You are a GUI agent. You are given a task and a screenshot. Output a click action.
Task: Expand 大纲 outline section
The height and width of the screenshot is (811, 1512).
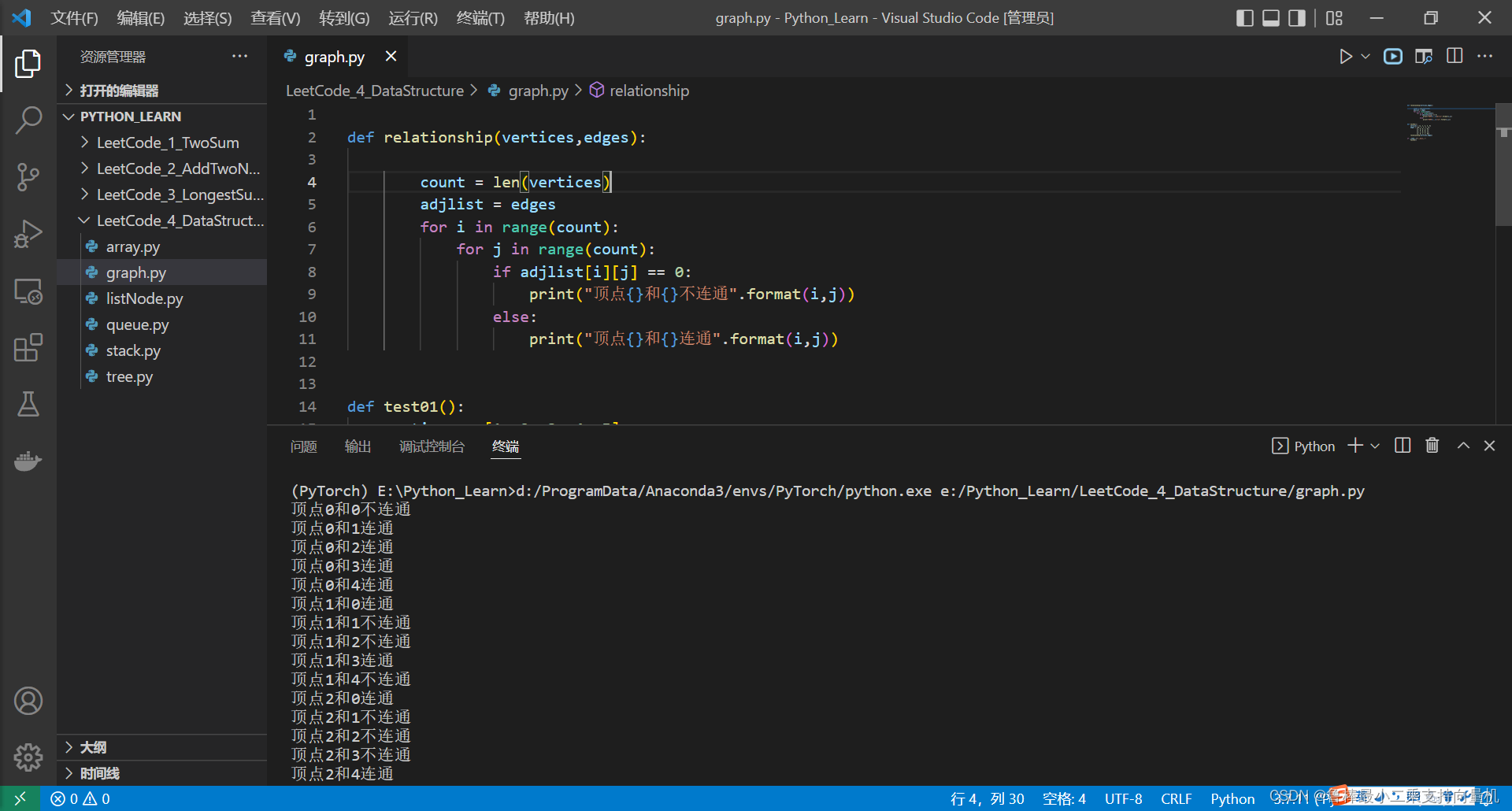[x=161, y=747]
